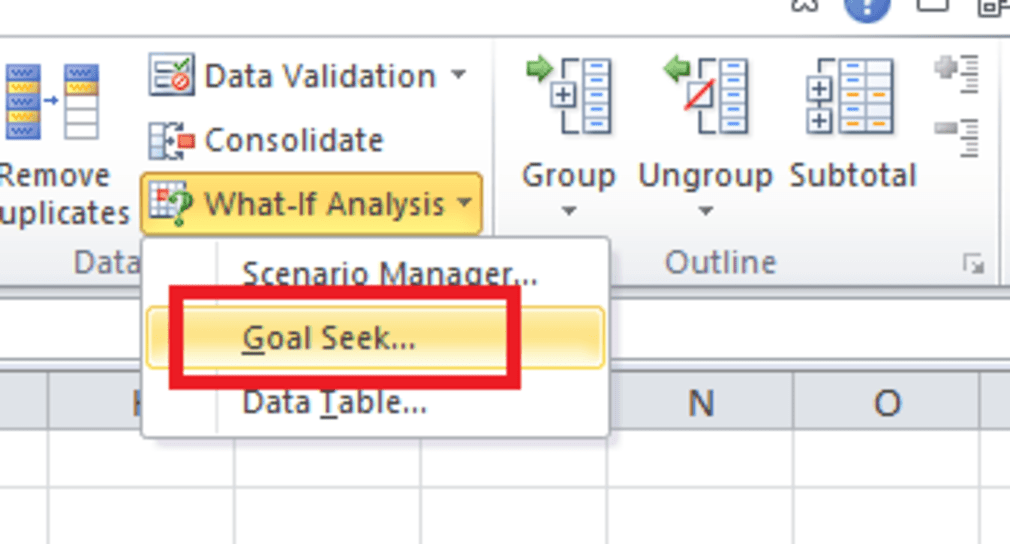Screen dimensions: 1010x544
Task: Open the Outline group dialog launcher
Action: tap(972, 263)
